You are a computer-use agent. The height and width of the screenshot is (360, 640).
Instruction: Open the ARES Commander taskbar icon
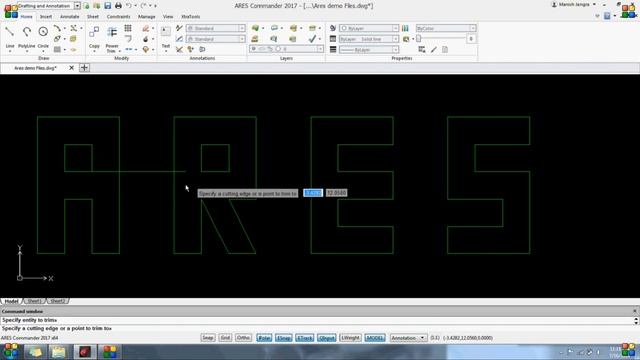pos(85,351)
